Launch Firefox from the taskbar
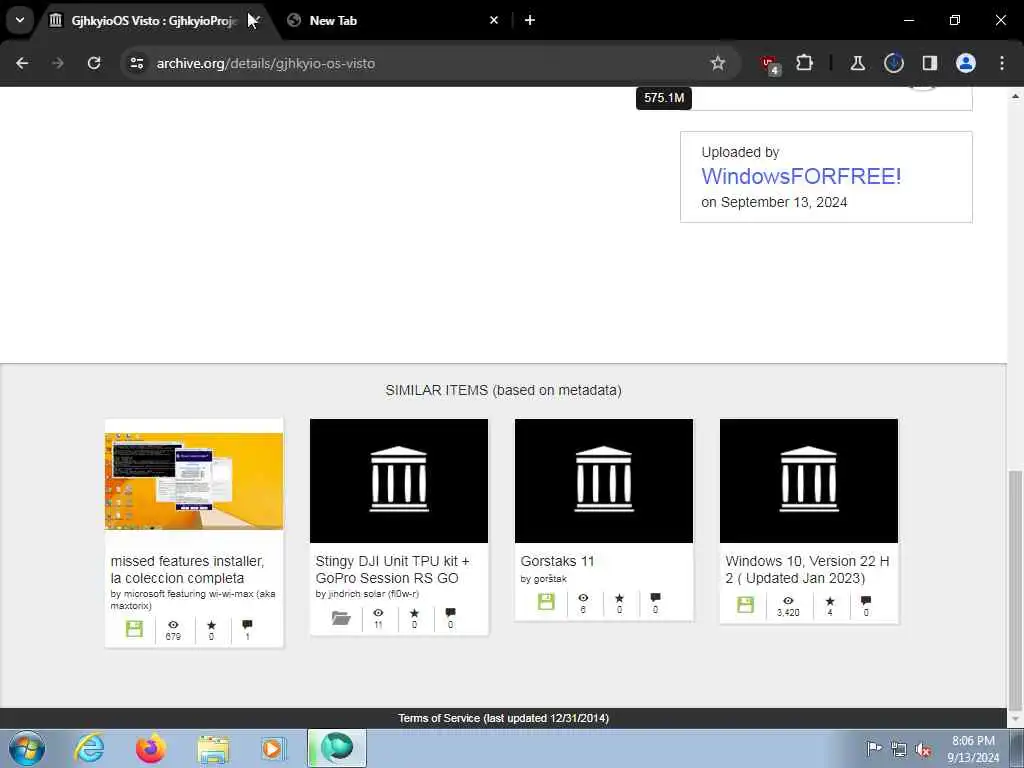This screenshot has height=768, width=1024. tap(150, 748)
